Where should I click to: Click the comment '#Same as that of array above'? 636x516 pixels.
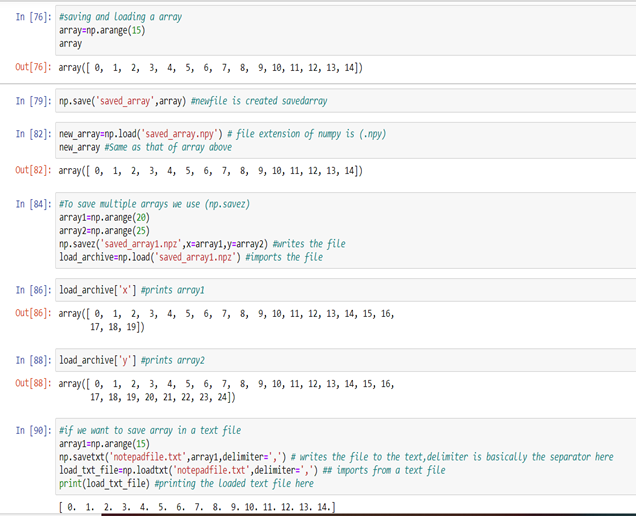pos(168,147)
